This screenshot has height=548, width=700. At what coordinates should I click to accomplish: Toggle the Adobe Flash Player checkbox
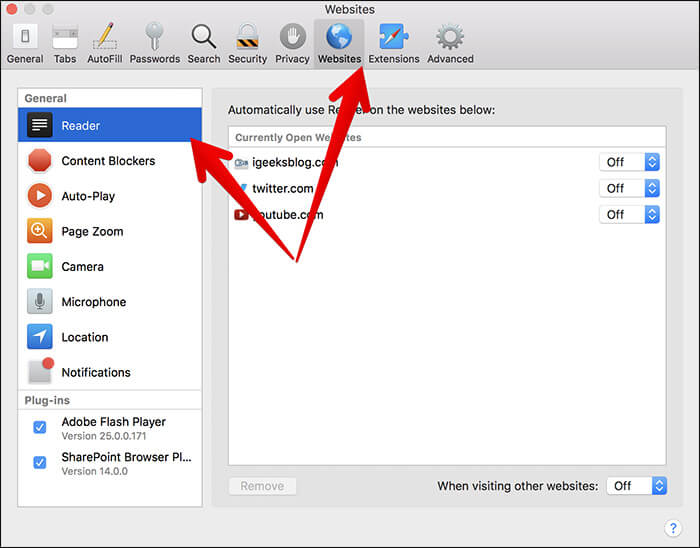coord(40,428)
